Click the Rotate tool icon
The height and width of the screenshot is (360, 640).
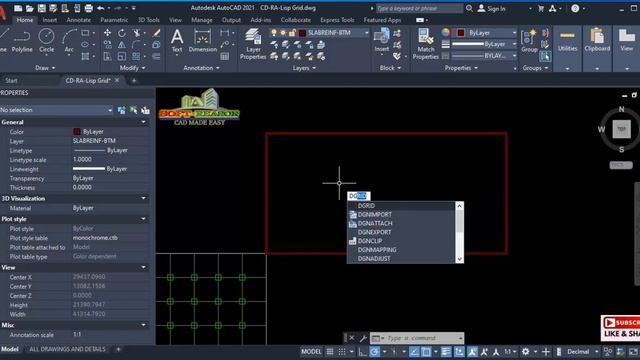(x=122, y=33)
